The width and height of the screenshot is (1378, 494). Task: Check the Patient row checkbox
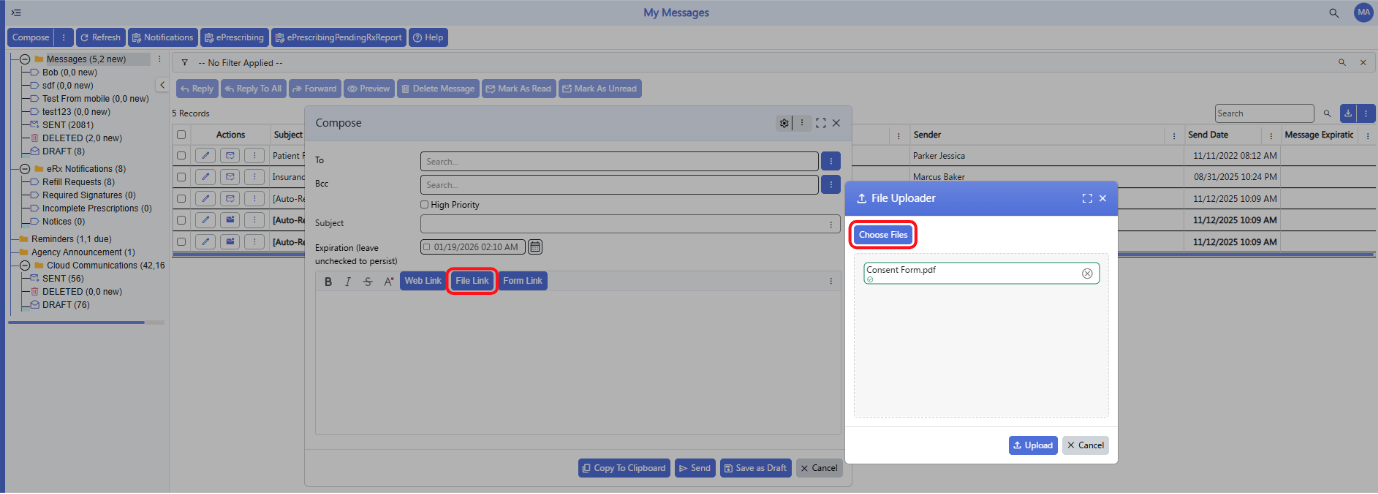181,155
